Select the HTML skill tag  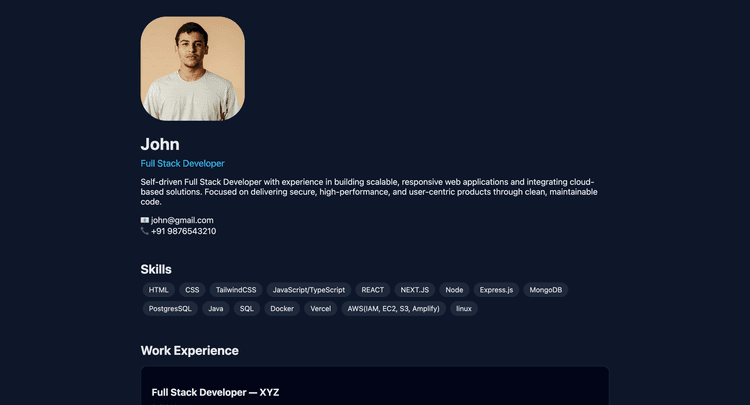point(158,290)
